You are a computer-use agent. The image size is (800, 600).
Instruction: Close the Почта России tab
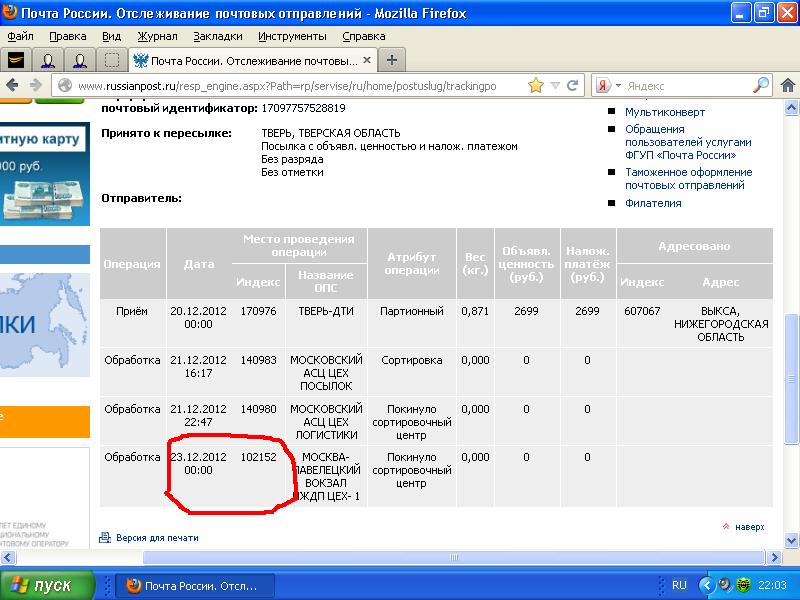coord(366,60)
